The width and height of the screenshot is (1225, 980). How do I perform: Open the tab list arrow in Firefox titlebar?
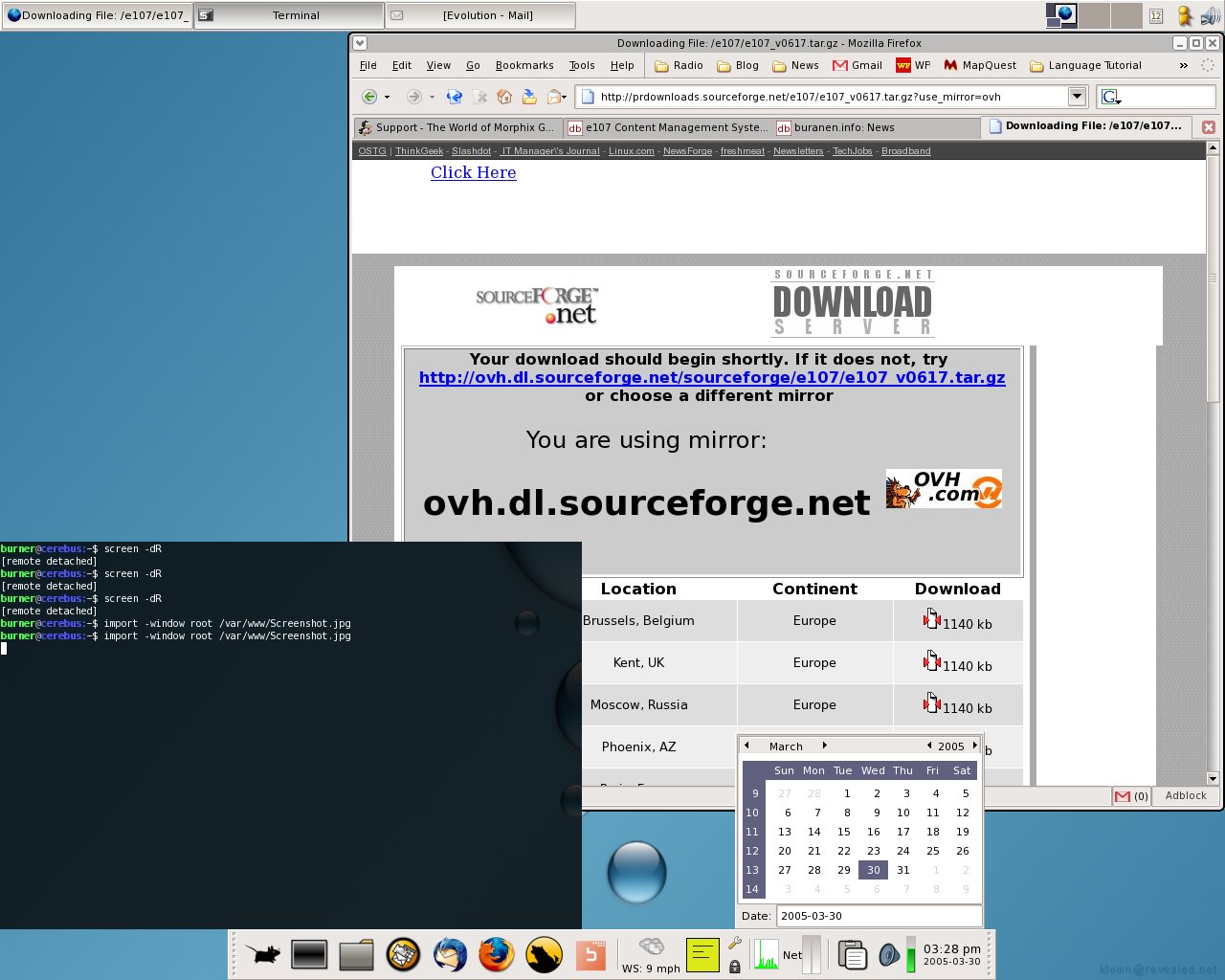coord(359,43)
